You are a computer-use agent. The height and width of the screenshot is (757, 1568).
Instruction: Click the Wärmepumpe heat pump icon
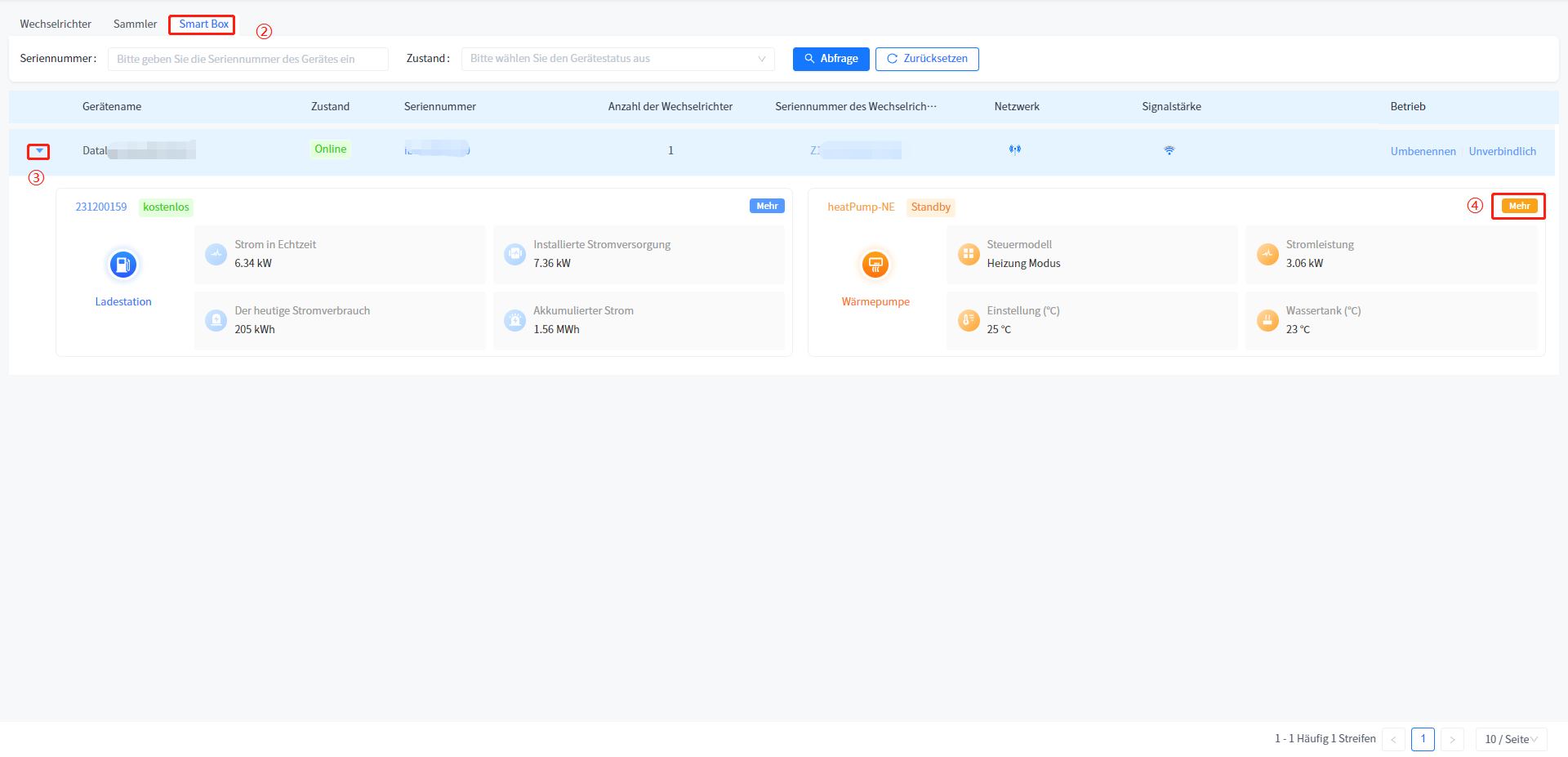(875, 265)
